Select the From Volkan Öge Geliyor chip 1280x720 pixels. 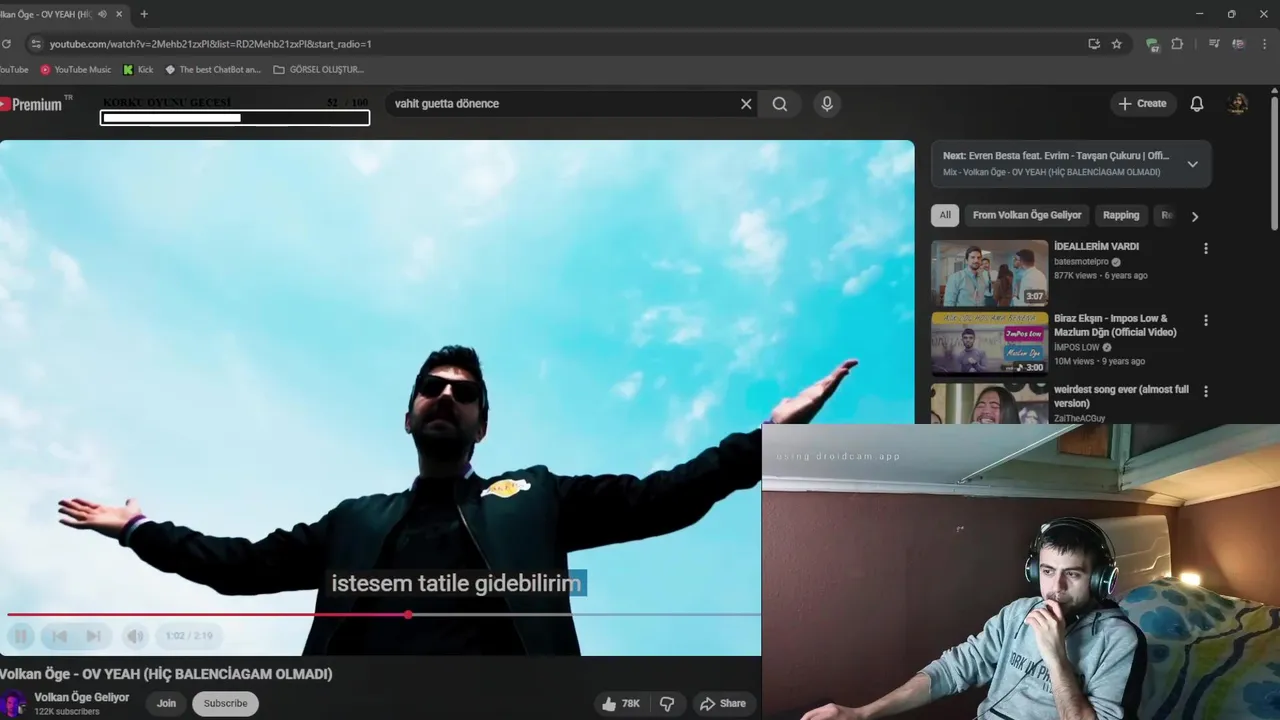coord(1027,215)
